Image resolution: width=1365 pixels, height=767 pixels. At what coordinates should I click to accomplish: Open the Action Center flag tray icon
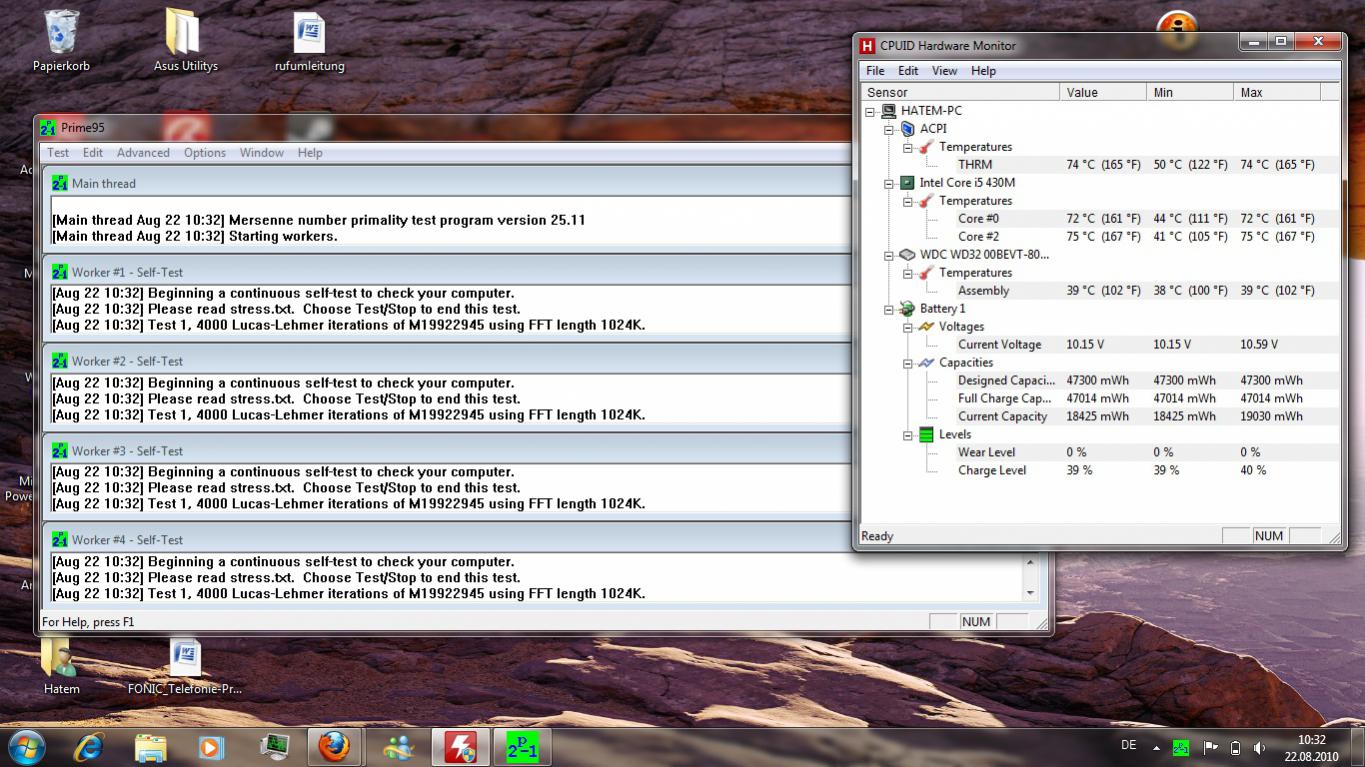pos(1210,747)
